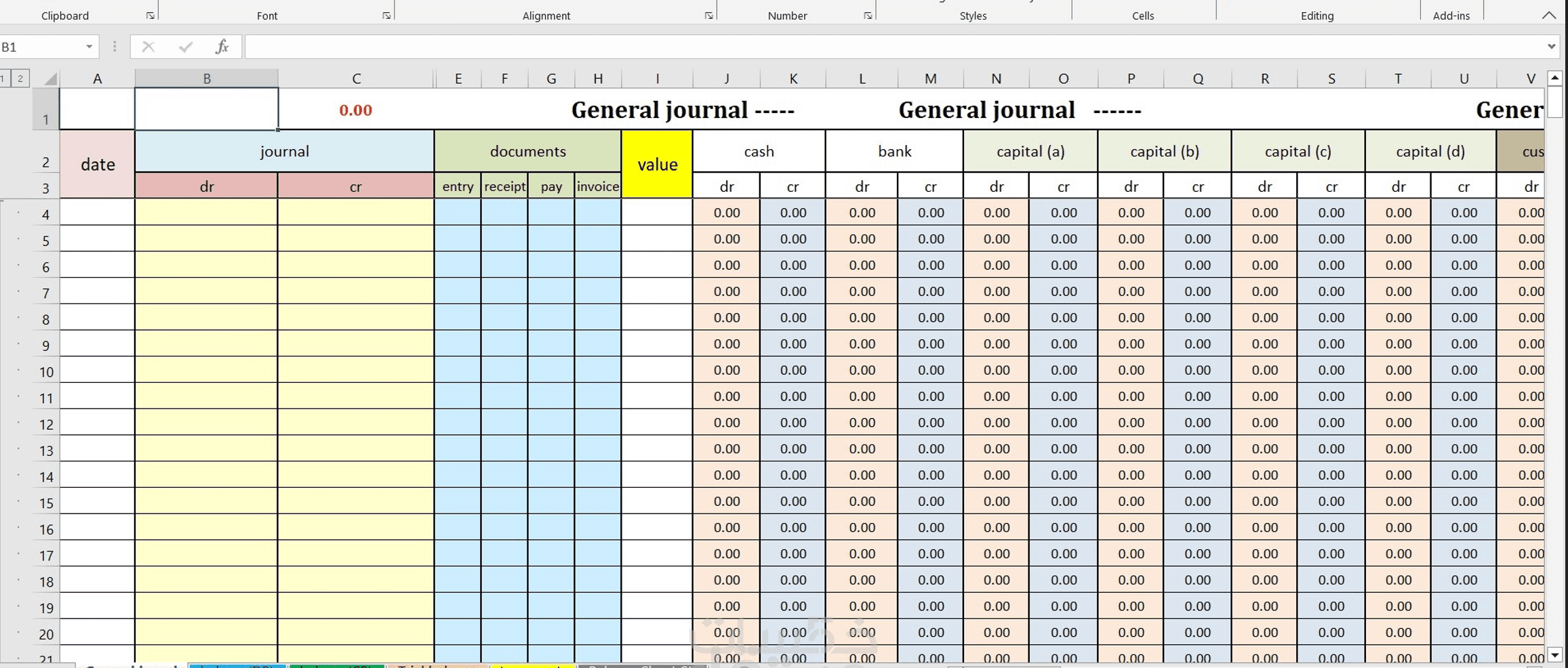Click the "capital (c)" header cell
Viewport: 1568px width, 668px height.
pyautogui.click(x=1298, y=151)
